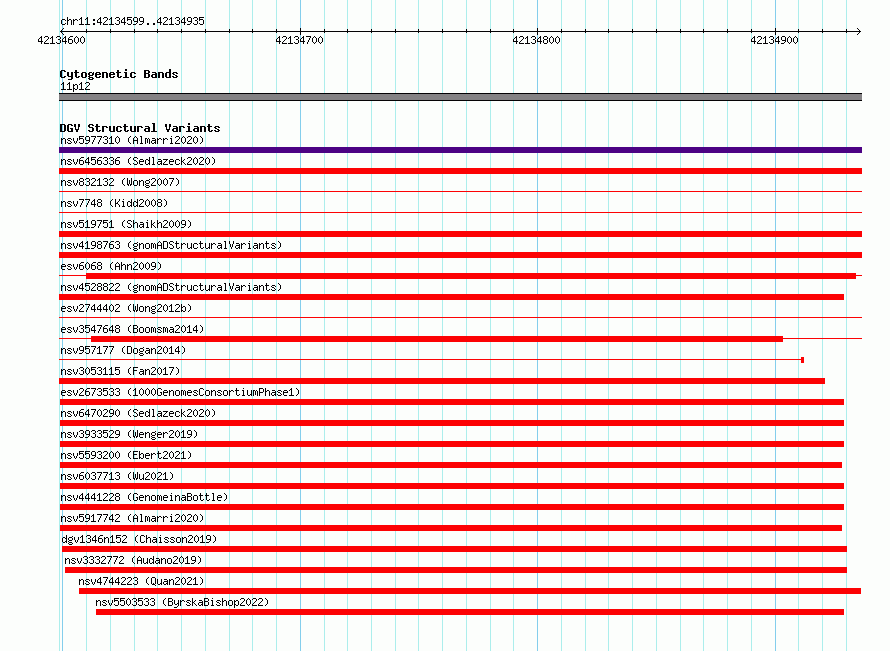The width and height of the screenshot is (890, 651).
Task: Select the nsv957177 (Dogan2014) label
Action: pos(123,350)
